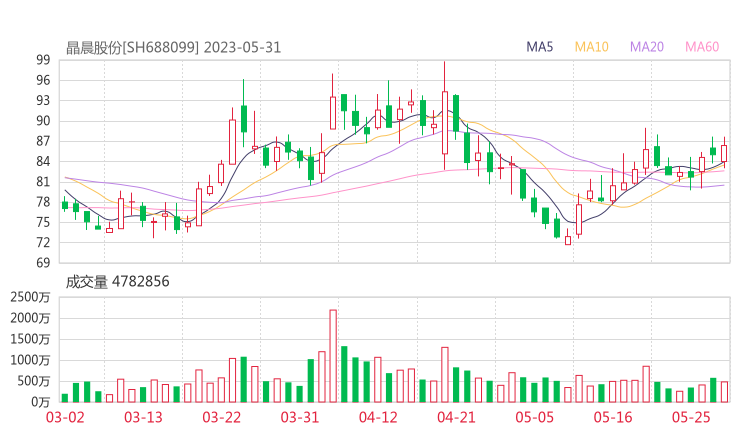Click the last candlestick on the right edge
The image size is (740, 440).
(x=724, y=153)
